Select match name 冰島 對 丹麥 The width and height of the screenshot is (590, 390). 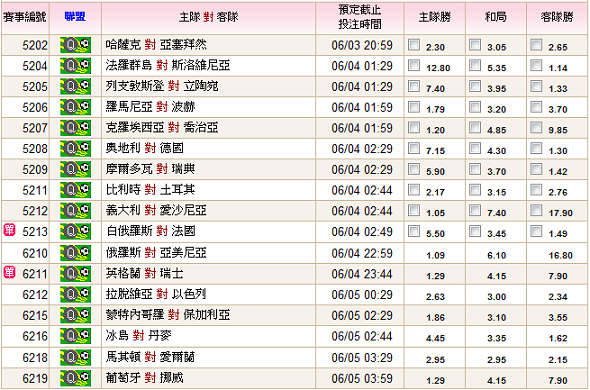(138, 335)
